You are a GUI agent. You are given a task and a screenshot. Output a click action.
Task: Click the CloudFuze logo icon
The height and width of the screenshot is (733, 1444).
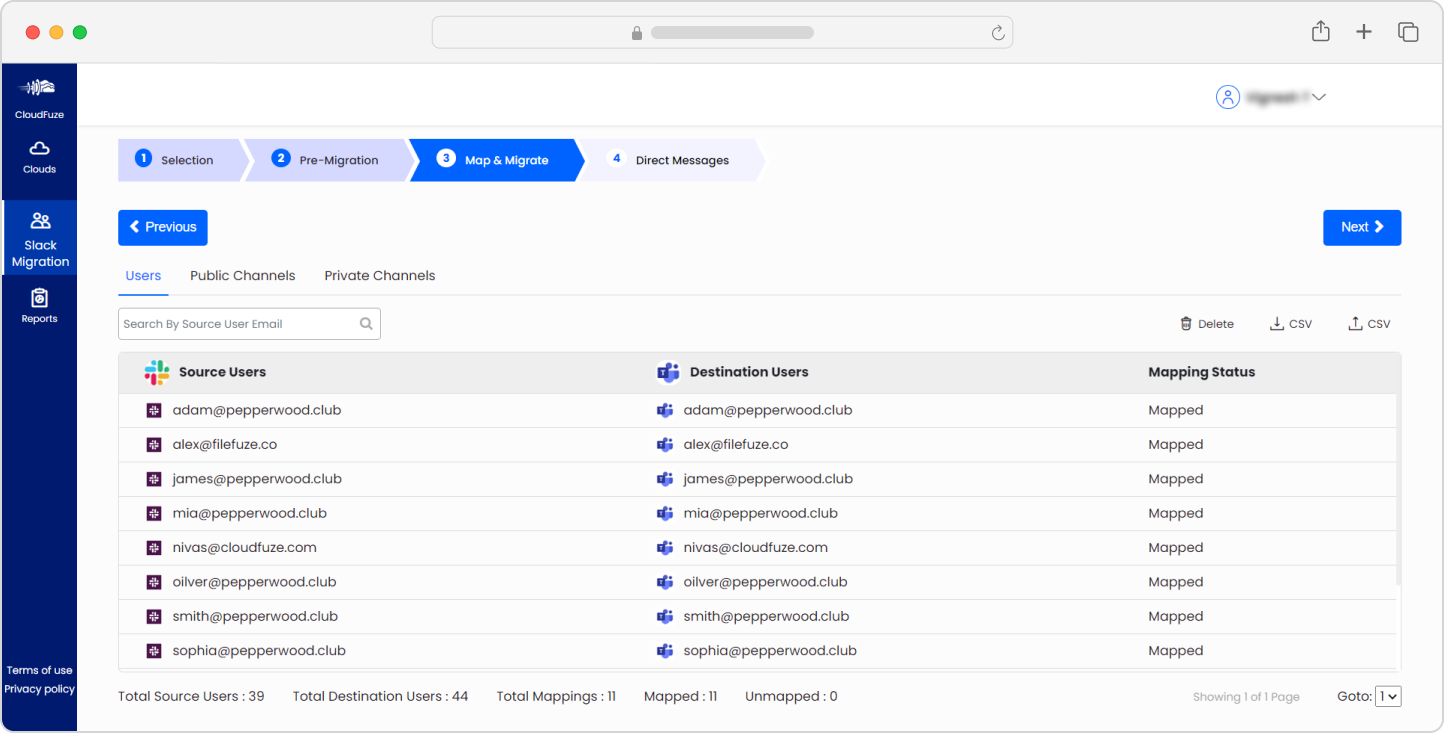coord(39,88)
